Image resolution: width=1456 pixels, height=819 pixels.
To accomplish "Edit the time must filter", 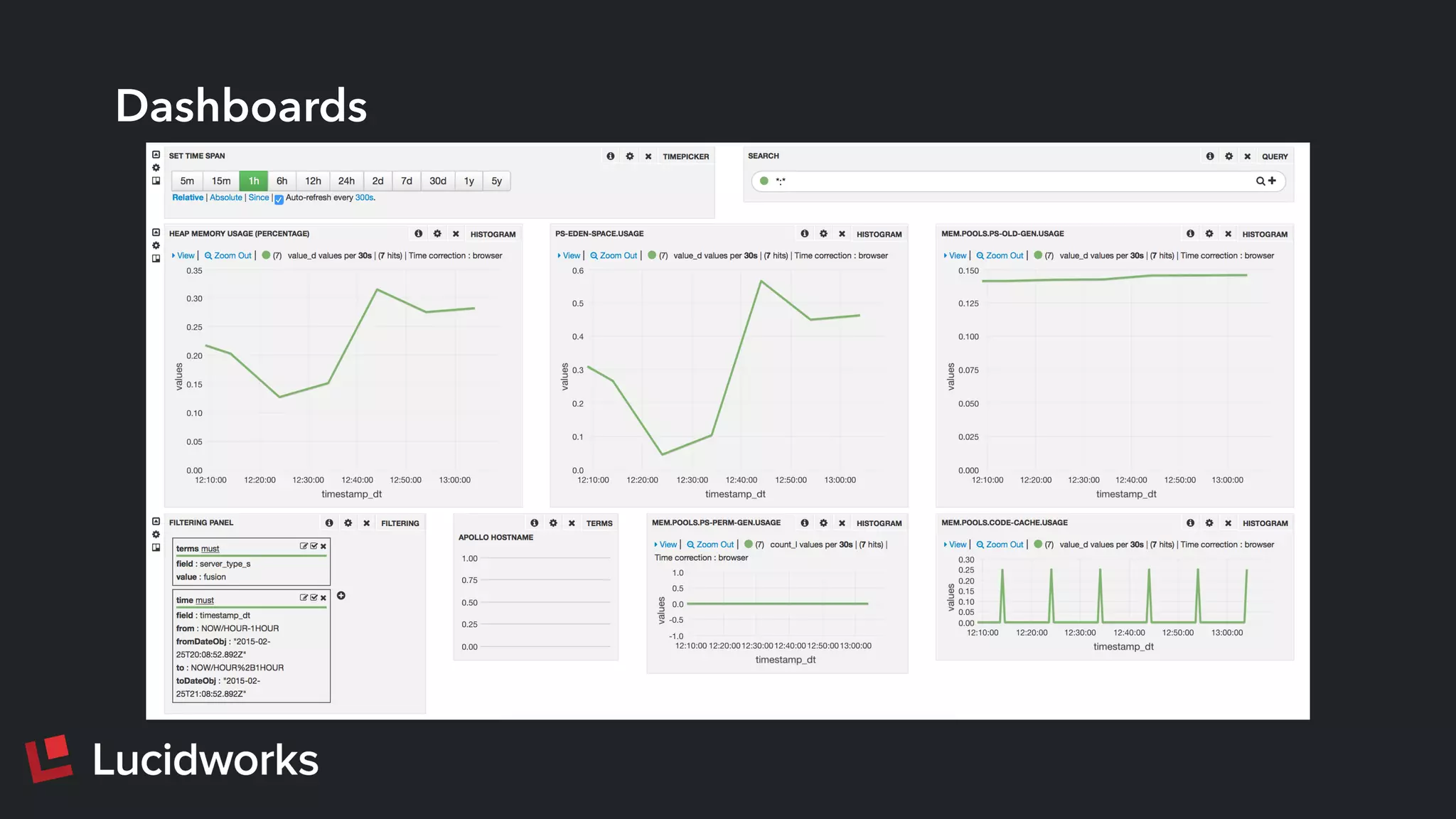I will point(304,598).
